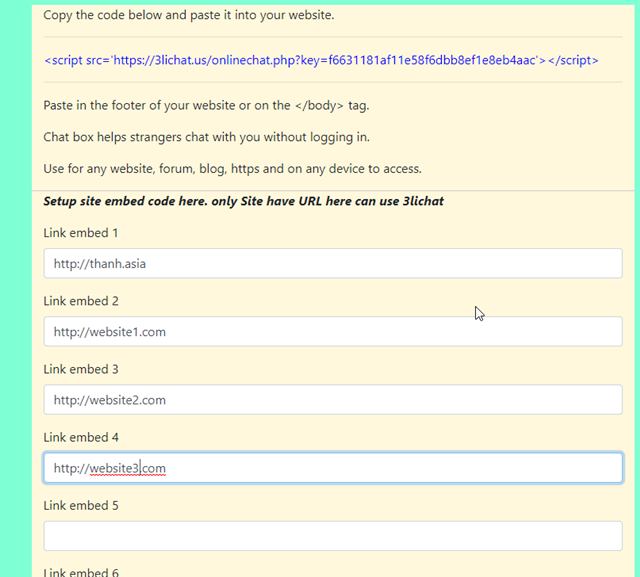The width and height of the screenshot is (640, 577).
Task: Click the 'Link embed 3' label
Action: pos(81,369)
